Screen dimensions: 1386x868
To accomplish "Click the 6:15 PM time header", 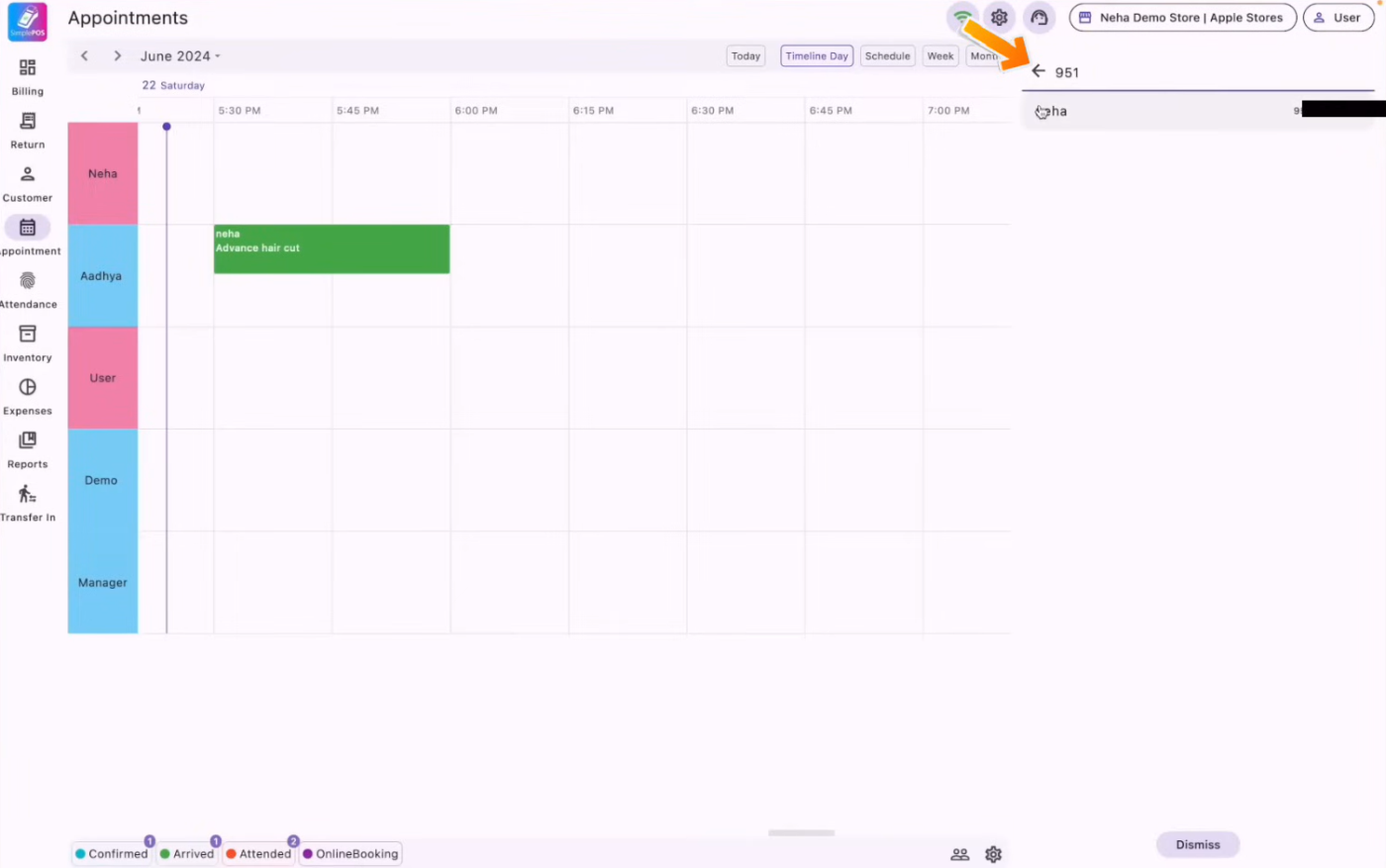I will point(593,111).
